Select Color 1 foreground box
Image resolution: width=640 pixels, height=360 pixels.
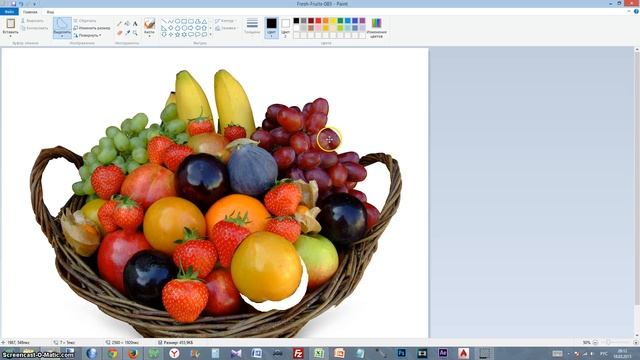271,27
